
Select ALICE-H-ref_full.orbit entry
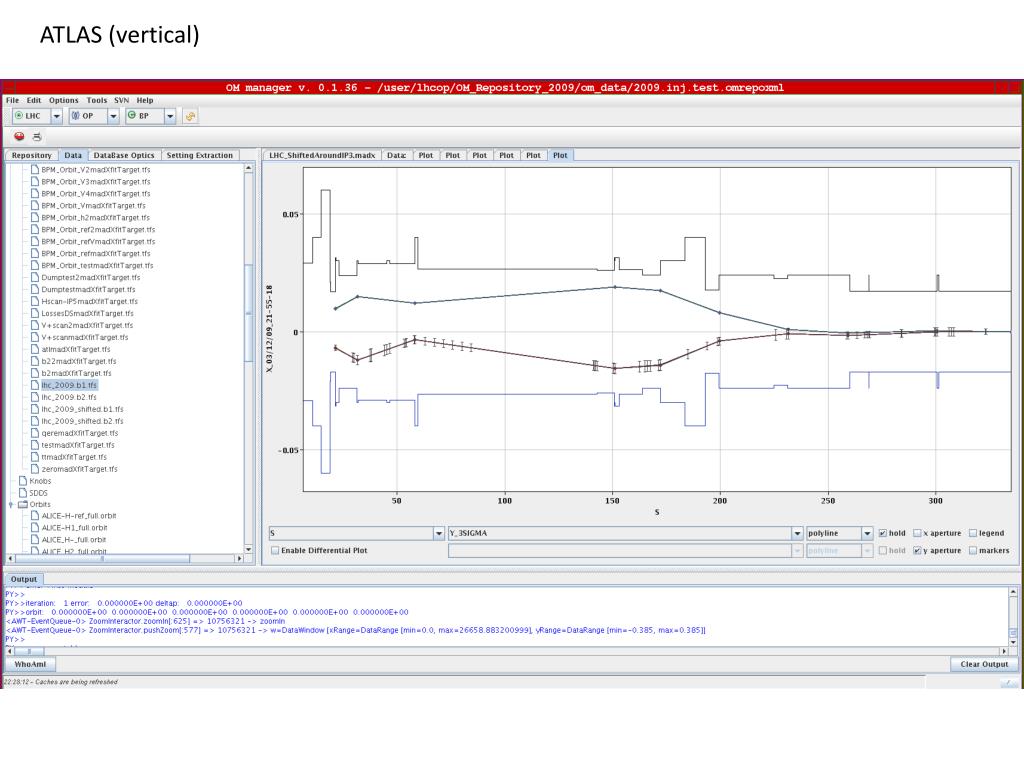78,516
